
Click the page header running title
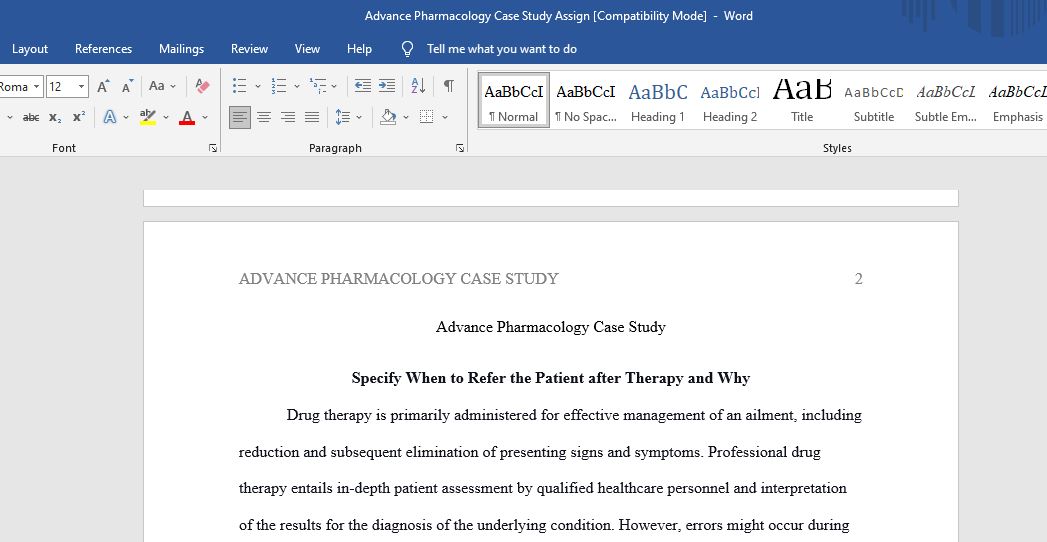(x=399, y=279)
